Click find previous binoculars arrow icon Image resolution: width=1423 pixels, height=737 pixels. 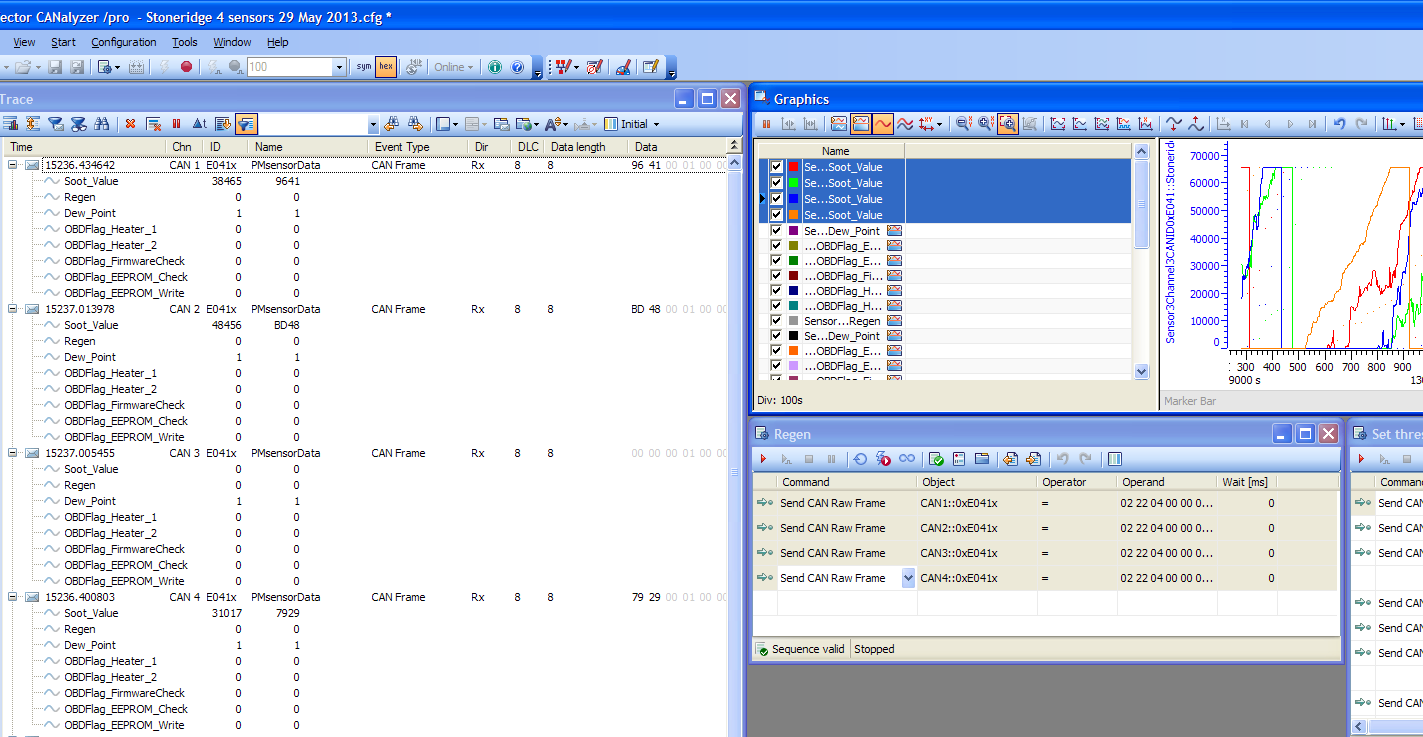pyautogui.click(x=391, y=124)
